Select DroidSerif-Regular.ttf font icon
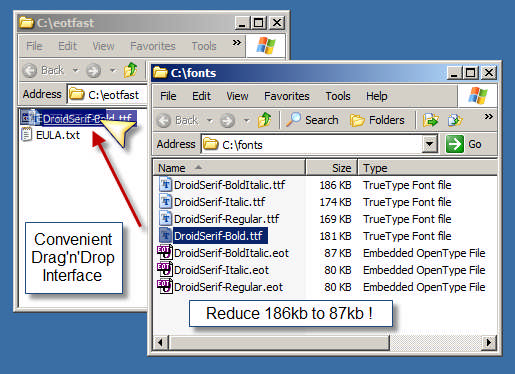515x374 pixels. [165, 219]
